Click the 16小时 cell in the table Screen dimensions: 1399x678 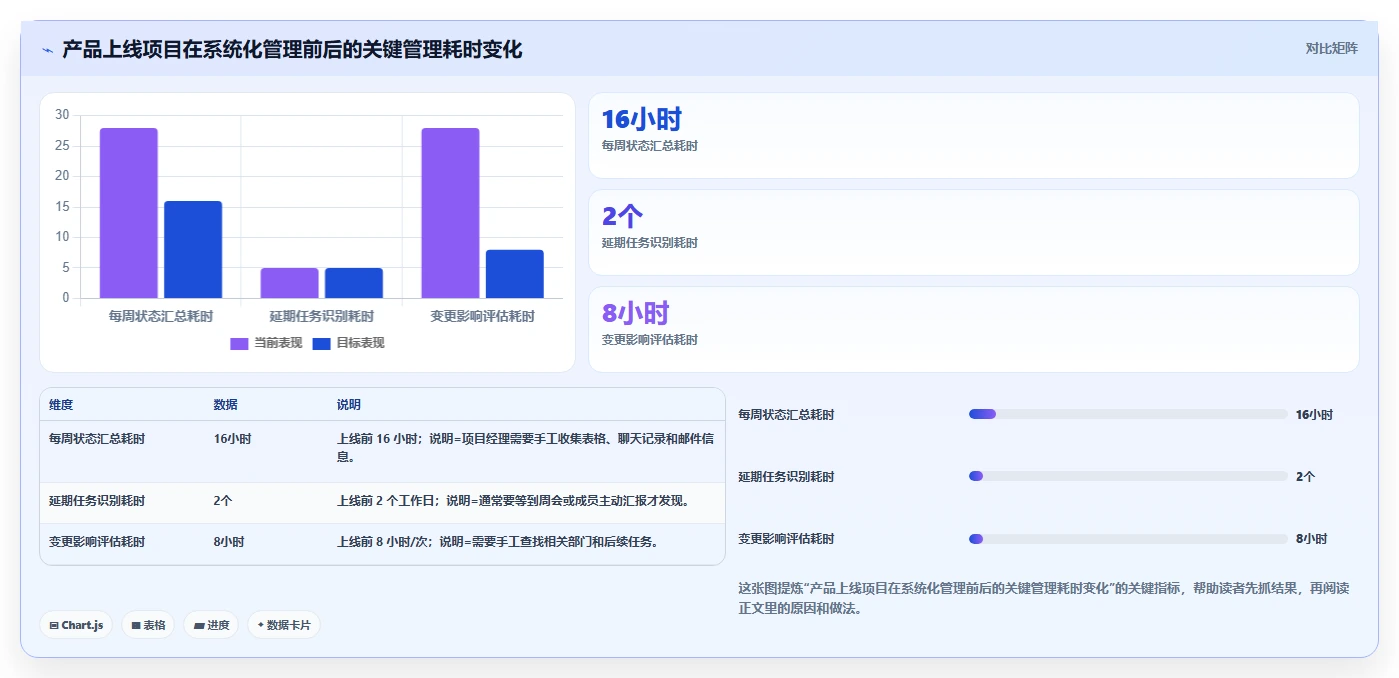pos(232,439)
